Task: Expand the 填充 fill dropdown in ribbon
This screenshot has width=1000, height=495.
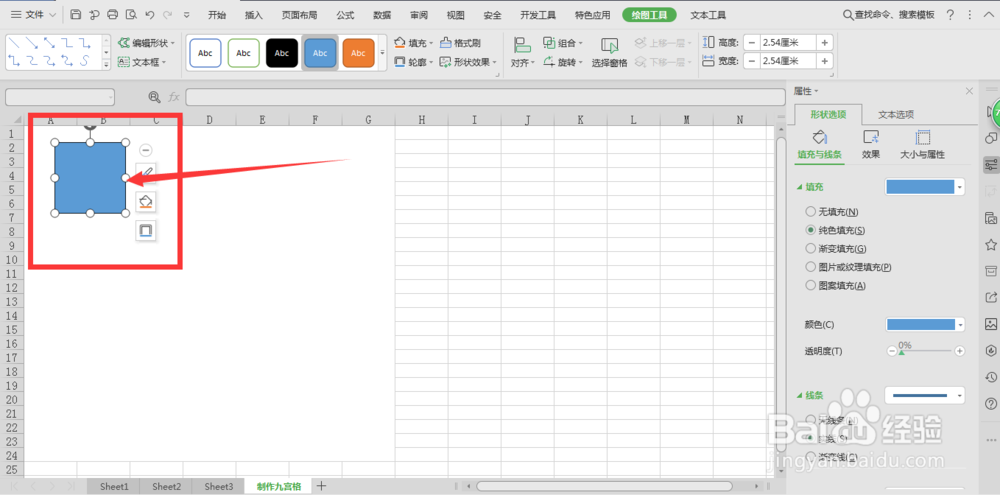Action: click(x=431, y=43)
